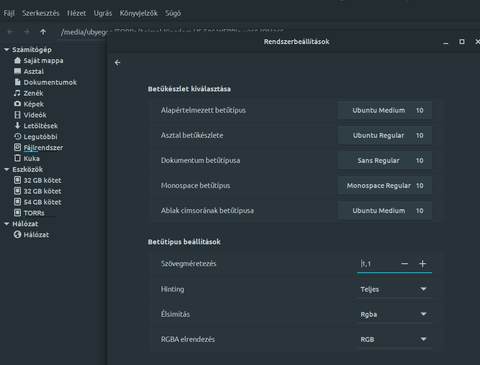The height and width of the screenshot is (365, 480).
Task: Collapse the Eszközök devices section
Action: click(6, 169)
